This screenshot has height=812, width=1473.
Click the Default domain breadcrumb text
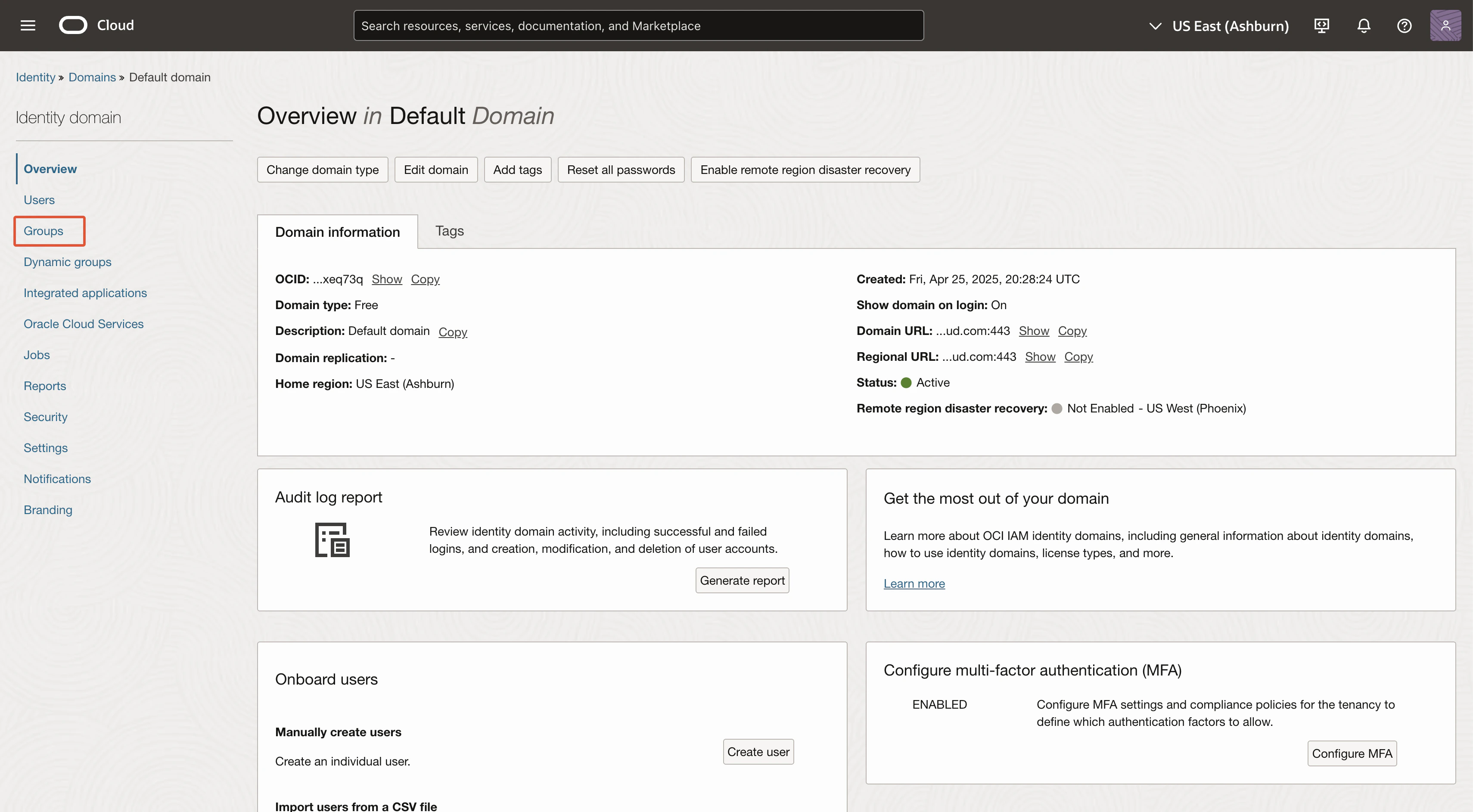click(x=170, y=77)
